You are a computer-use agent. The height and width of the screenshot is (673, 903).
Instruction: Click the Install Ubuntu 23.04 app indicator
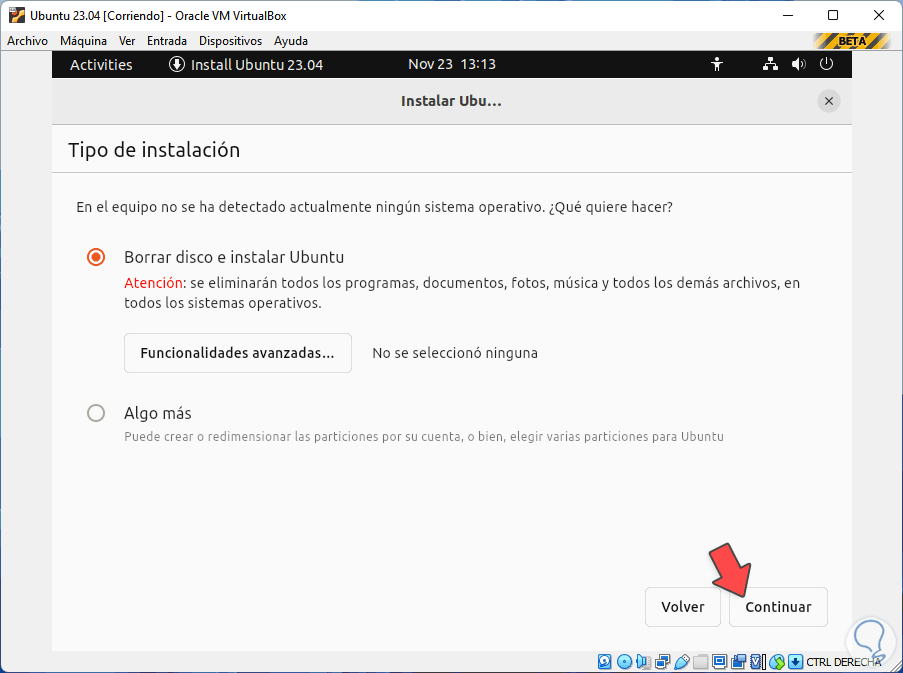point(246,64)
